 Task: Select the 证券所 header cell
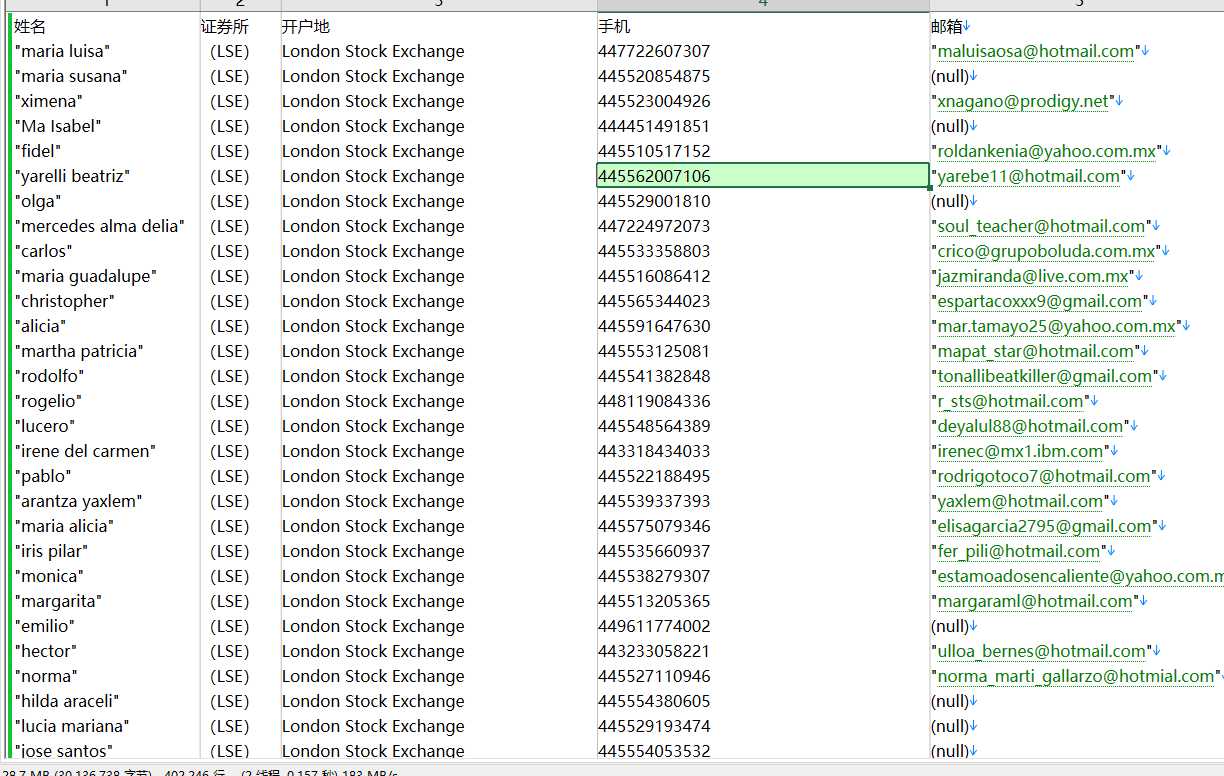click(x=225, y=27)
